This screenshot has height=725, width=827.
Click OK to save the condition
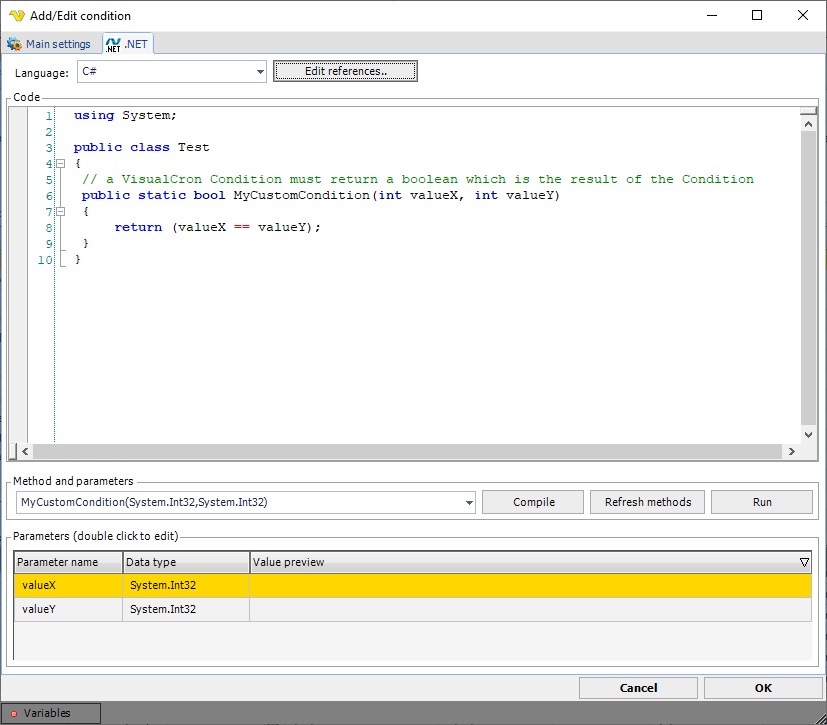click(762, 688)
